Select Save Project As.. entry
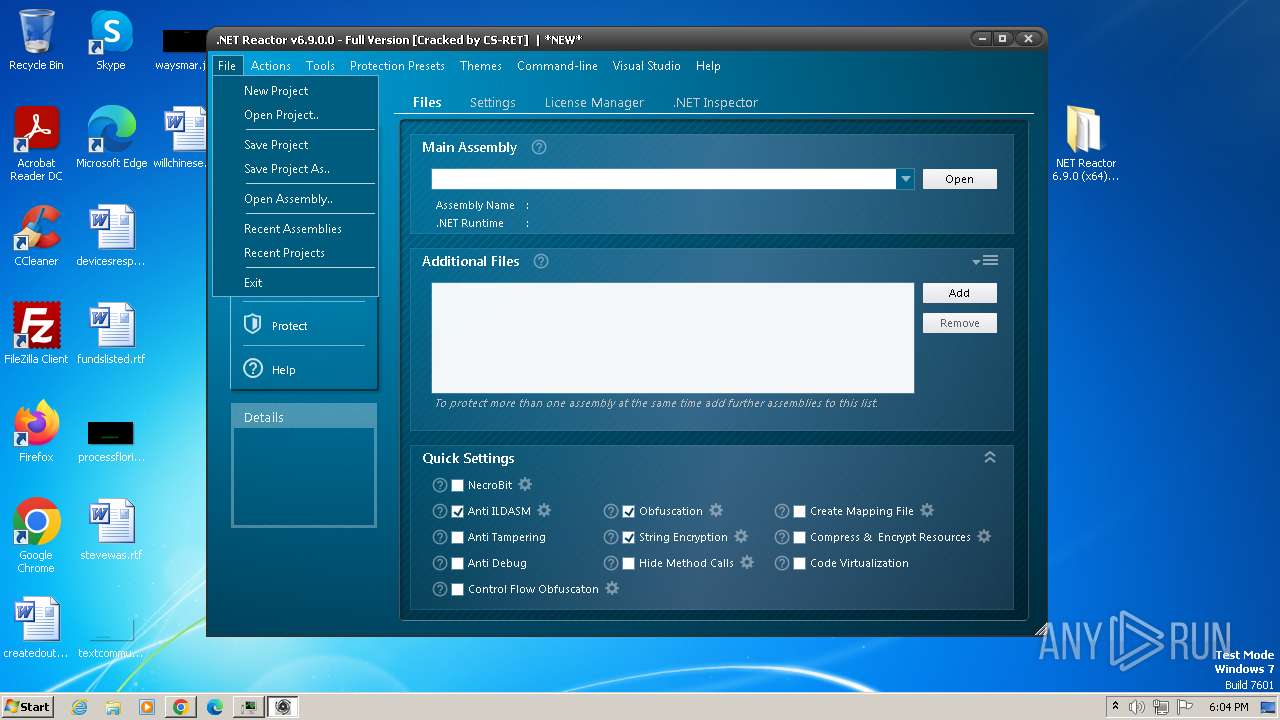 pos(295,169)
